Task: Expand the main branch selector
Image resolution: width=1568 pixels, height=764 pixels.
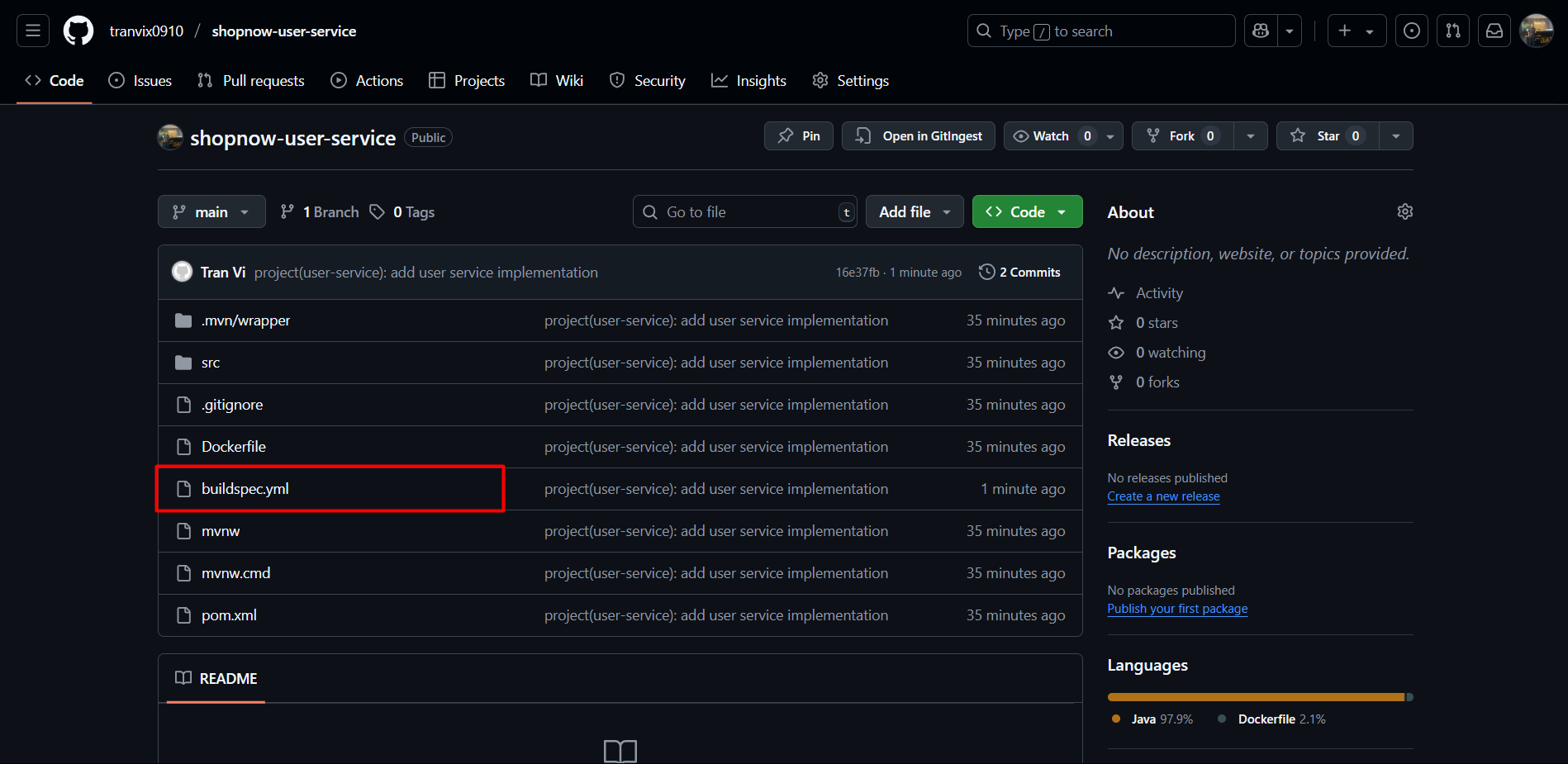Action: click(211, 212)
